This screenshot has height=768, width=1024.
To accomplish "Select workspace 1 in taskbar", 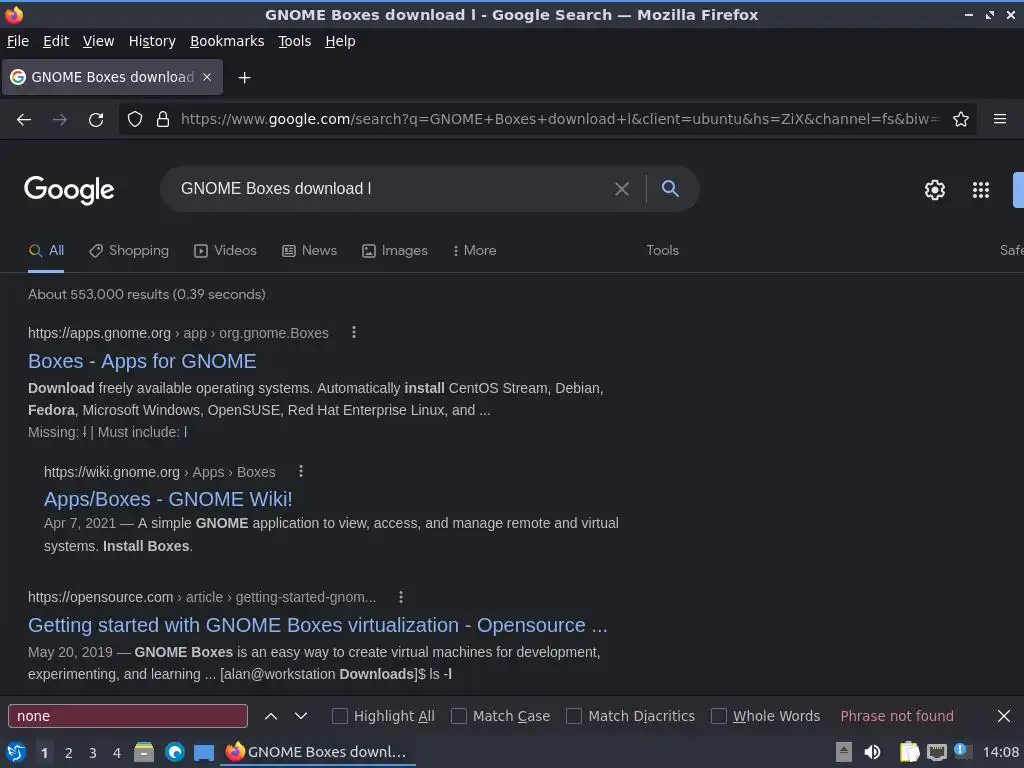I will pos(44,753).
